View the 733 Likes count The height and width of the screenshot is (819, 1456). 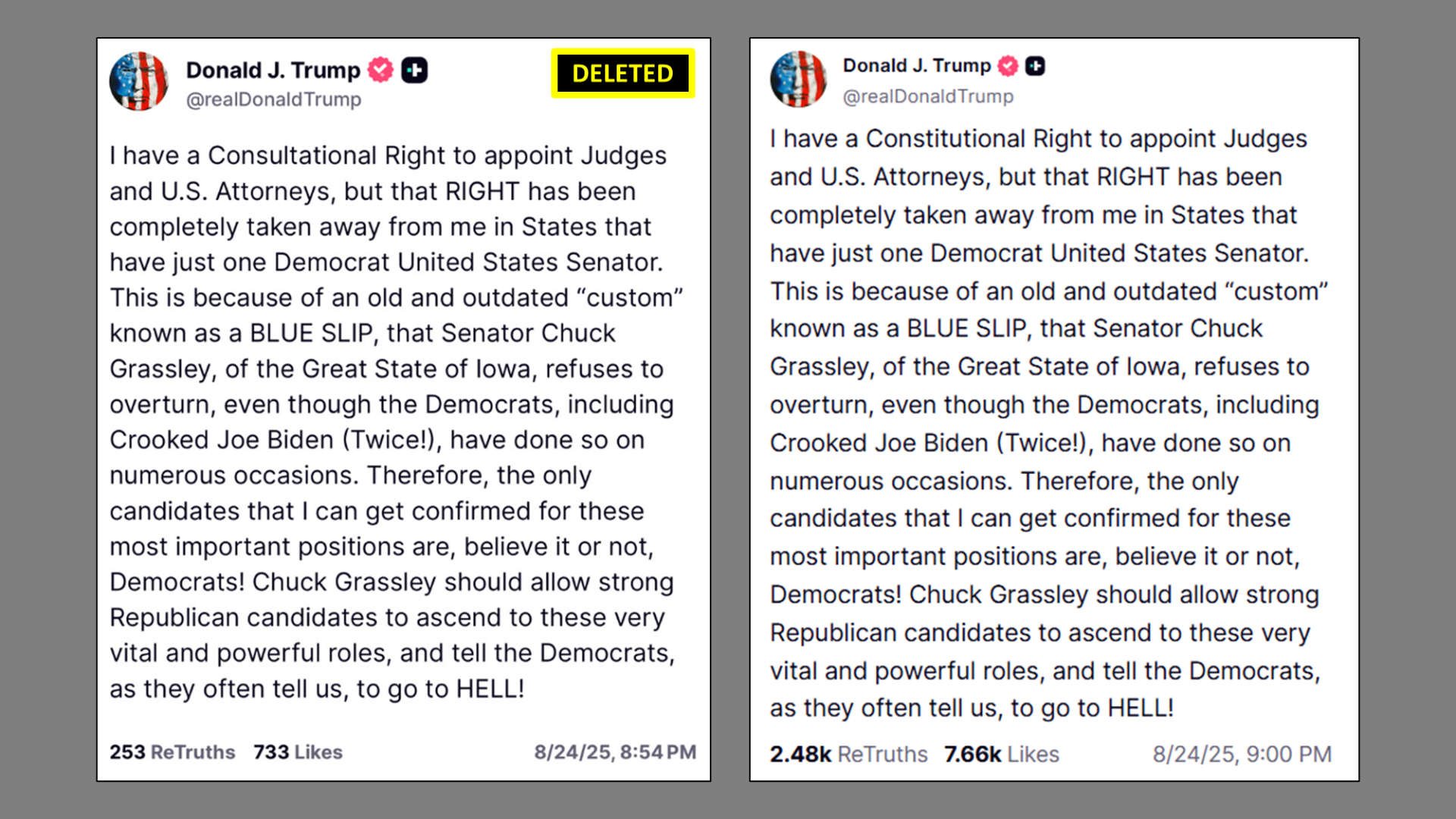pos(298,752)
